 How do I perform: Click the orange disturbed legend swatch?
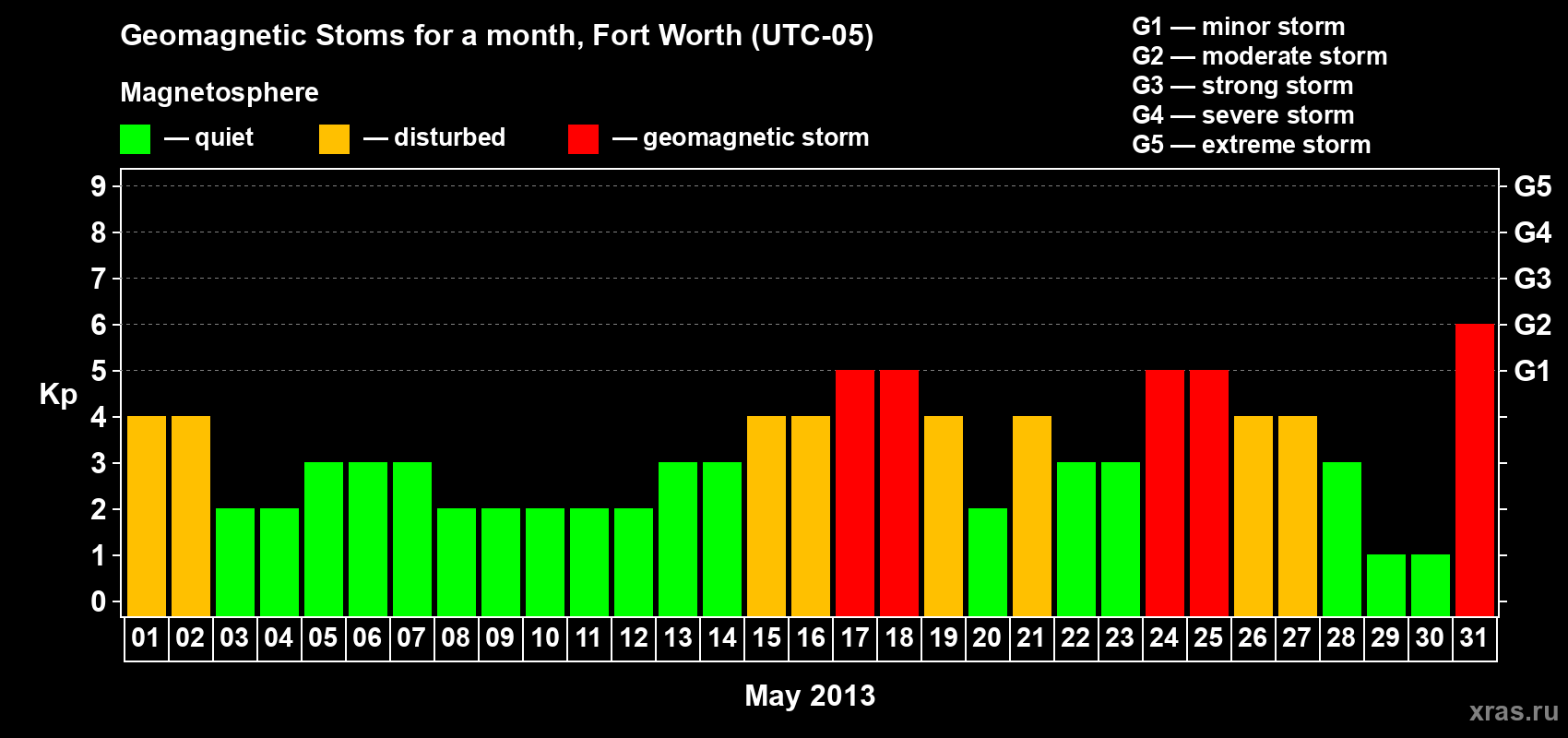pyautogui.click(x=334, y=139)
